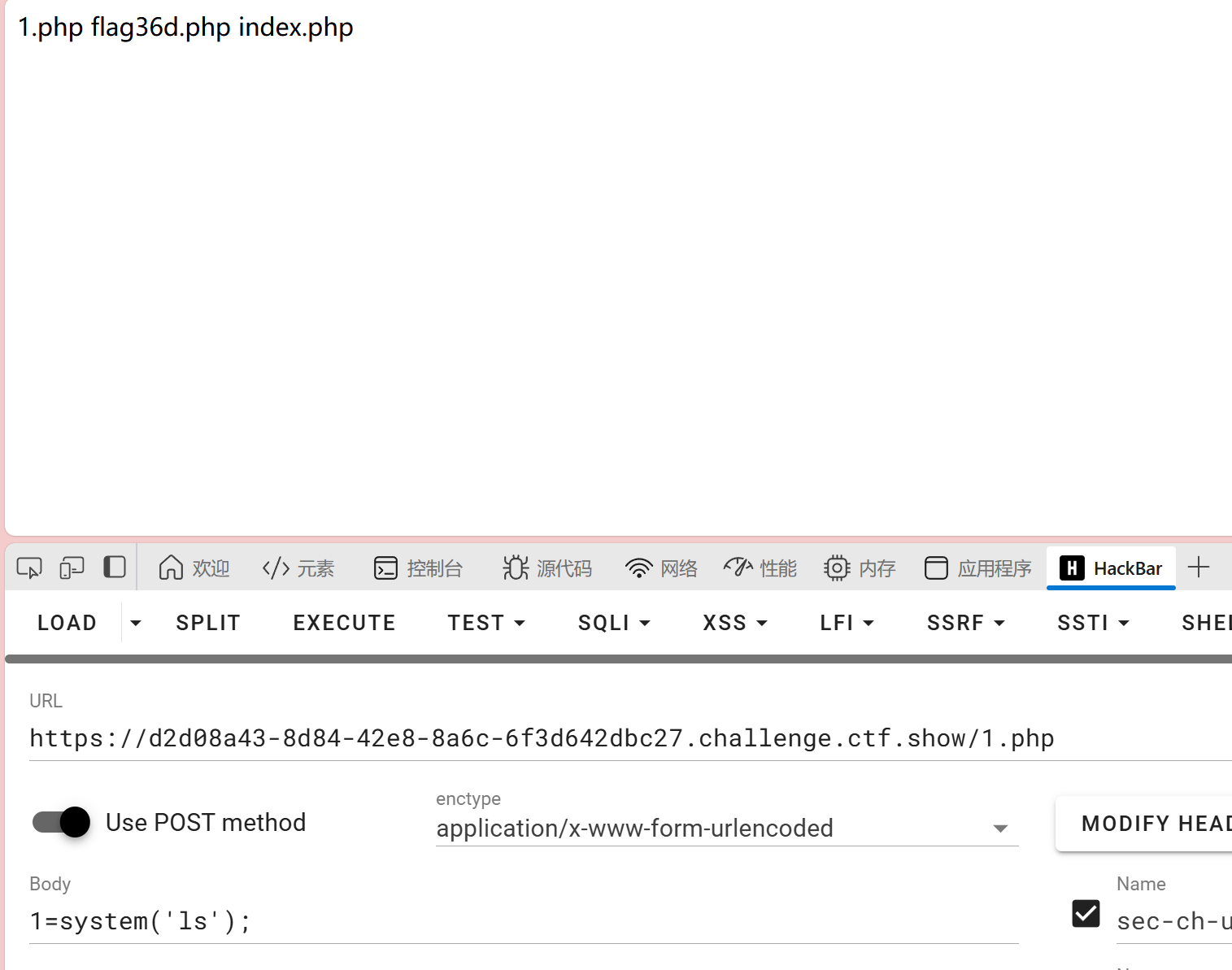Click the inspect element picker icon
Viewport: 1232px width, 970px height.
click(29, 568)
